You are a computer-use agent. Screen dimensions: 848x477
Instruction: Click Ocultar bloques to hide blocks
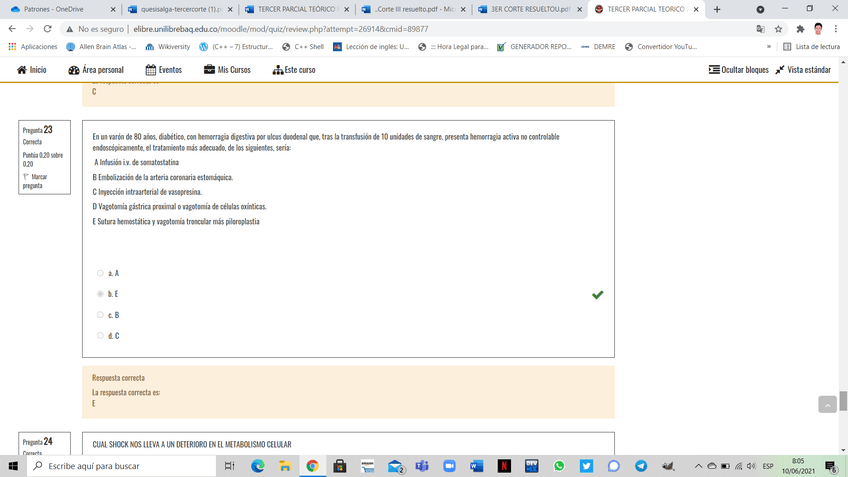738,70
